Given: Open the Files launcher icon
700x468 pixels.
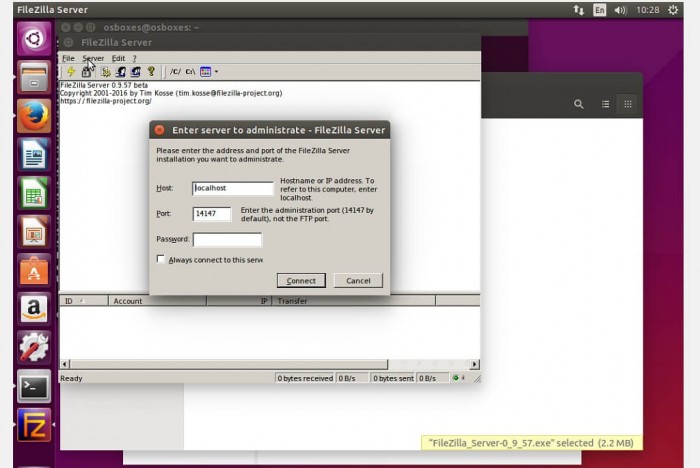Looking at the screenshot, I should 34,77.
